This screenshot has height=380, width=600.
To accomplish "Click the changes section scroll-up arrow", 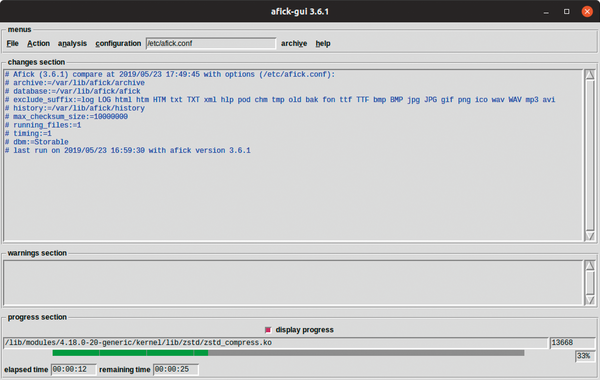I will (x=590, y=75).
